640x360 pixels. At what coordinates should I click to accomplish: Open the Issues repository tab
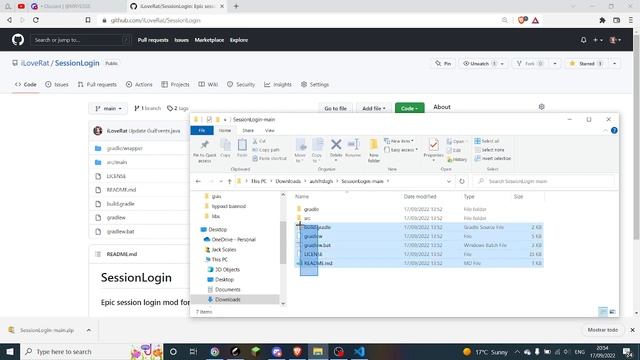pos(57,84)
